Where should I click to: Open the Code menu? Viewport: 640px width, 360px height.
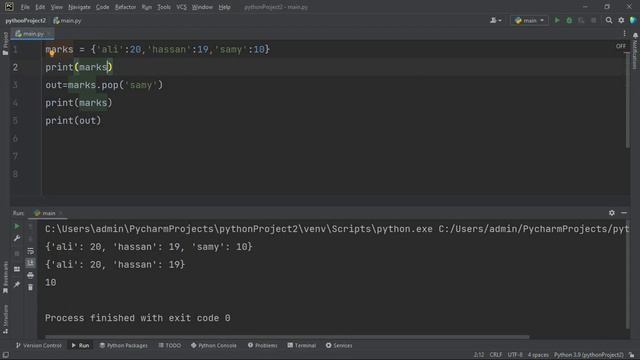point(102,7)
